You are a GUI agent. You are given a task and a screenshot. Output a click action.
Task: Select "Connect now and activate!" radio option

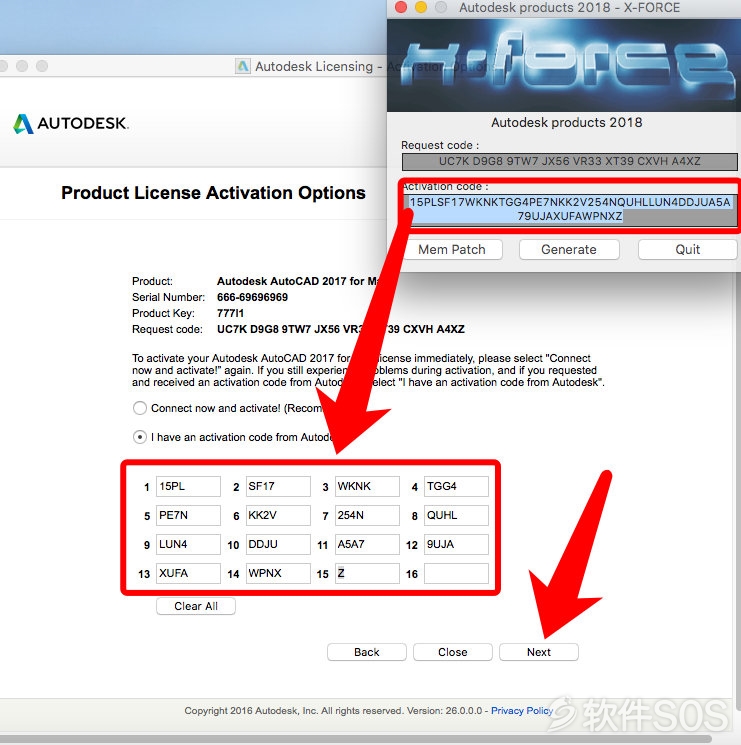(140, 408)
